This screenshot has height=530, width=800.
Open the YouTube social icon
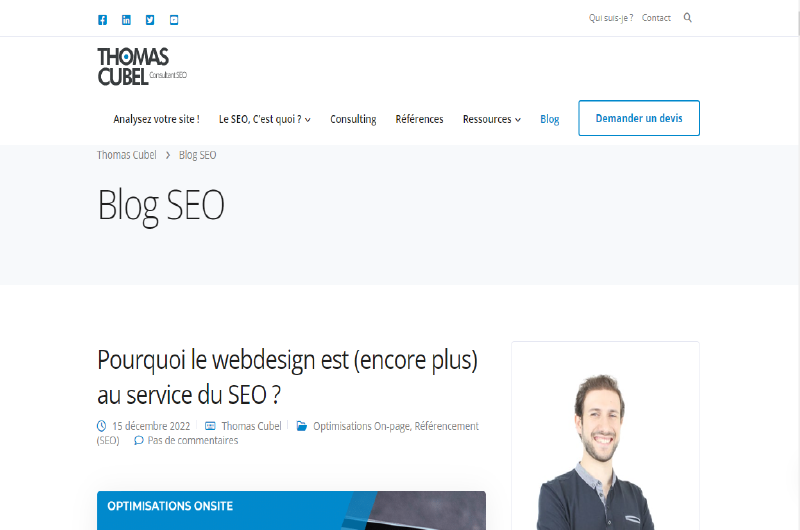174,20
